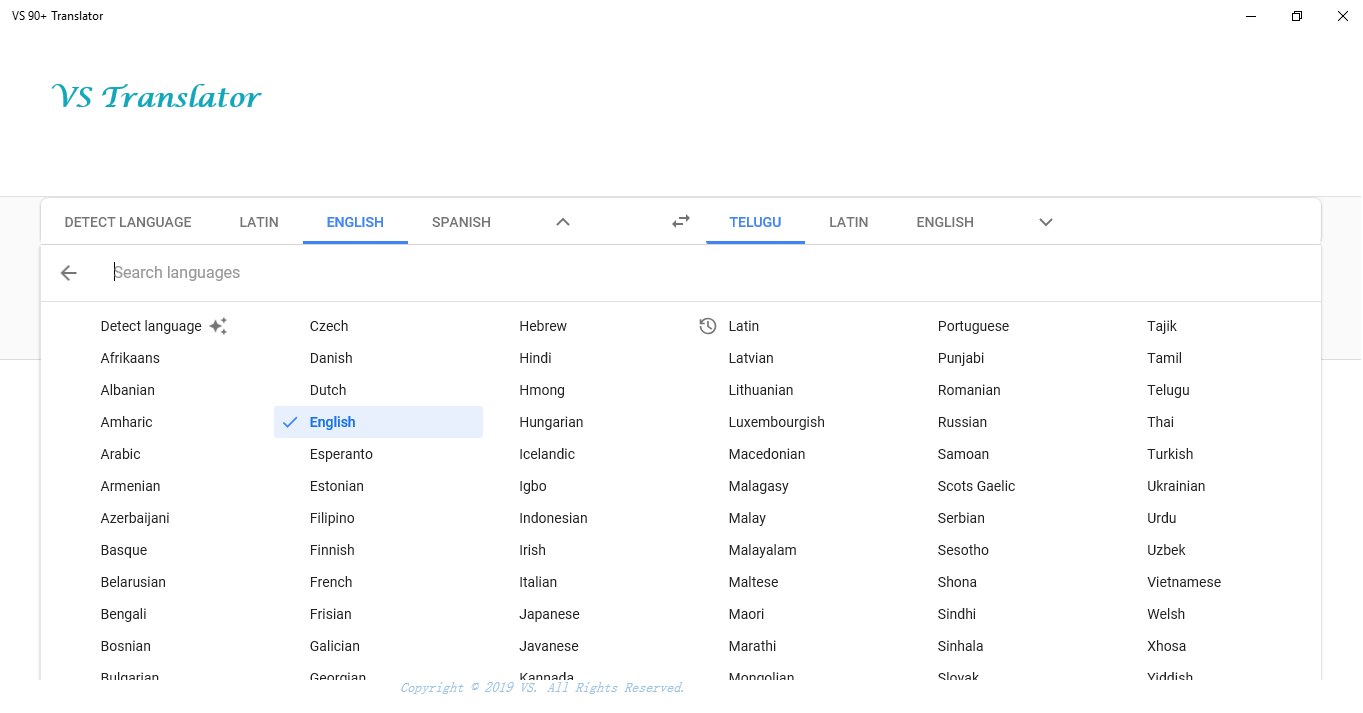Viewport: 1363px width, 713px height.
Task: Click the history clock icon beside Latin
Action: pyautogui.click(x=708, y=326)
